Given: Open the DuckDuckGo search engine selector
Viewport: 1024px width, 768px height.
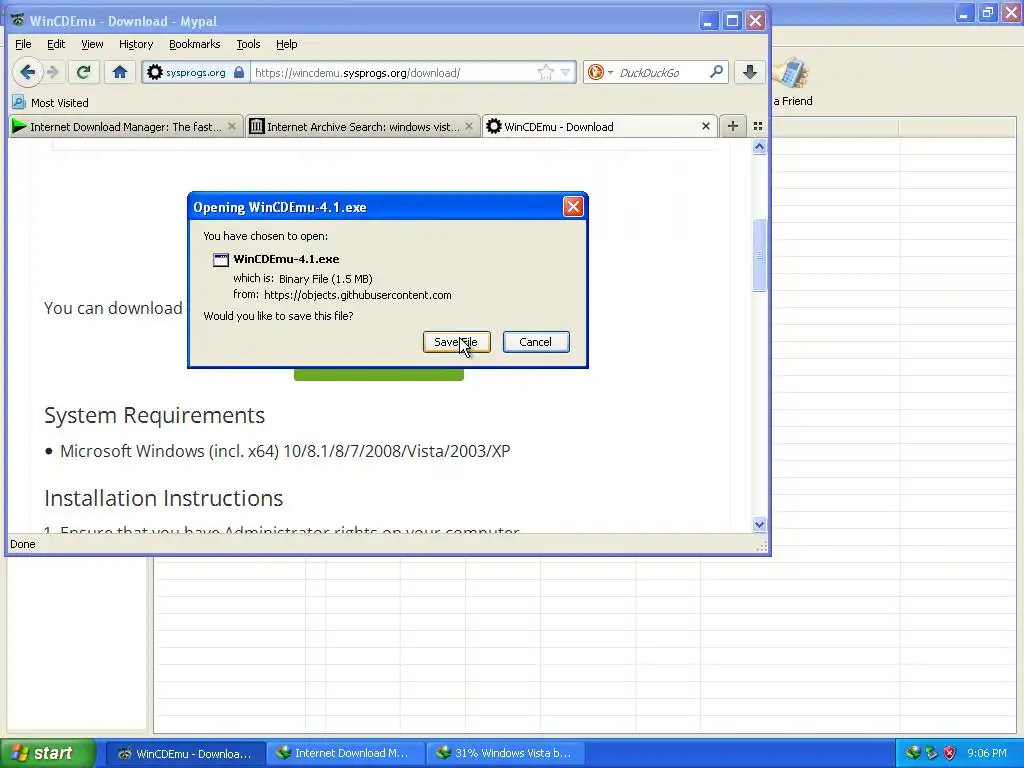Looking at the screenshot, I should (600, 72).
